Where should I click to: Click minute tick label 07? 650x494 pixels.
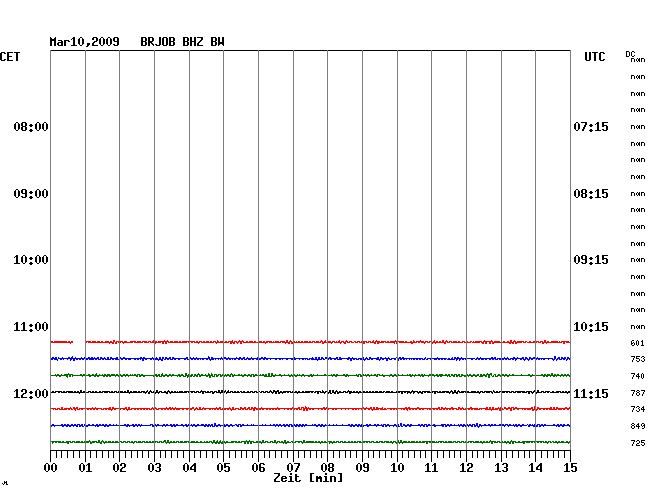tap(293, 468)
